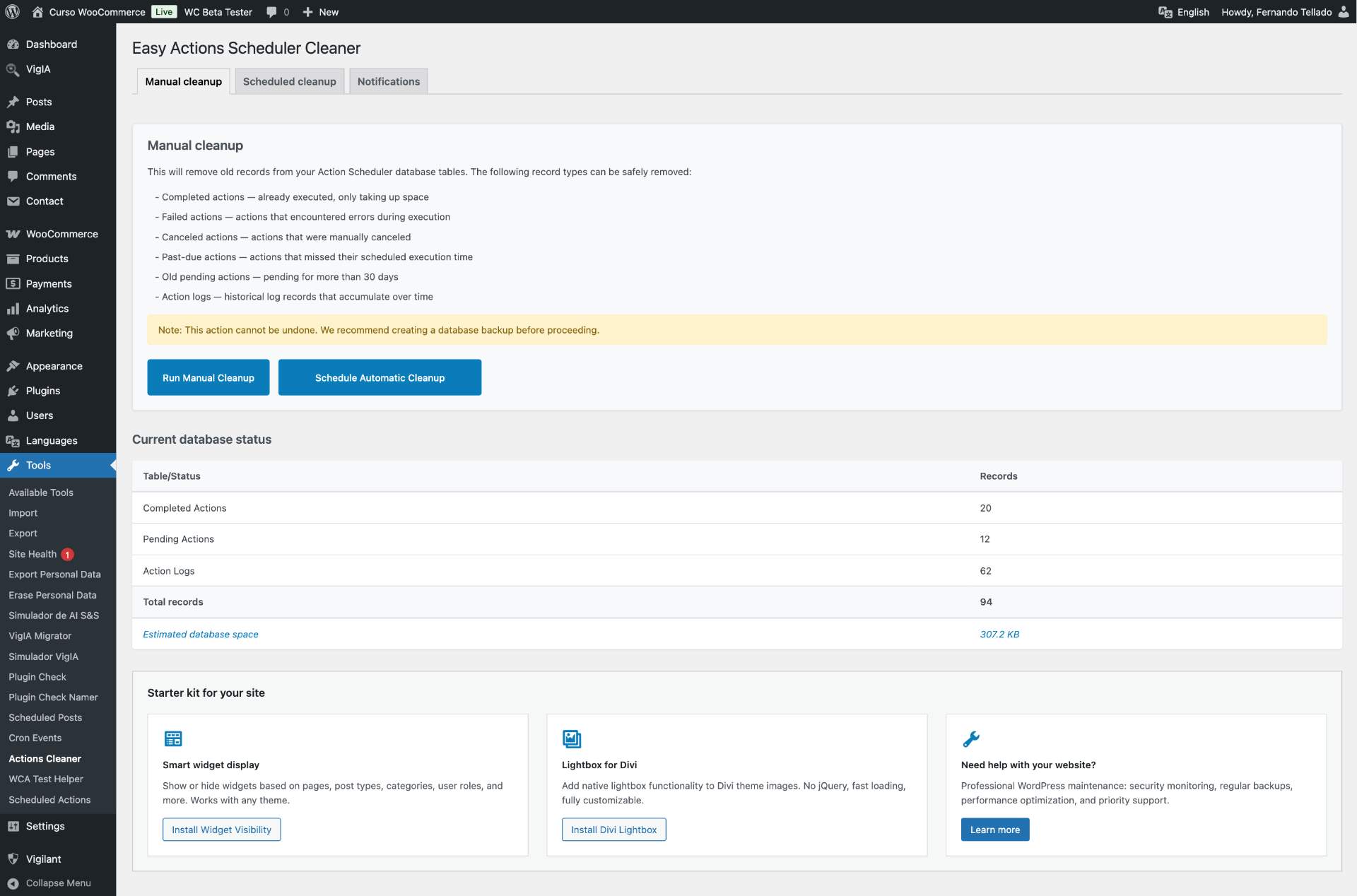Open Payments sidebar icon
1357x896 pixels.
(x=13, y=284)
